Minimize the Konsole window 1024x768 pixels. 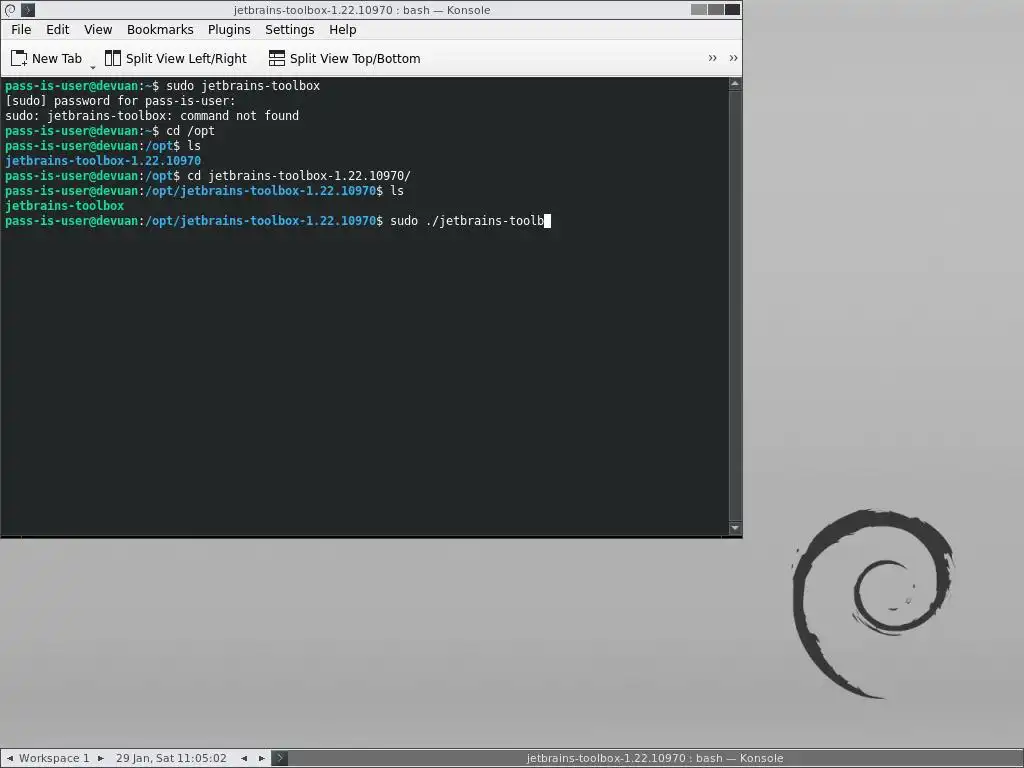click(699, 9)
